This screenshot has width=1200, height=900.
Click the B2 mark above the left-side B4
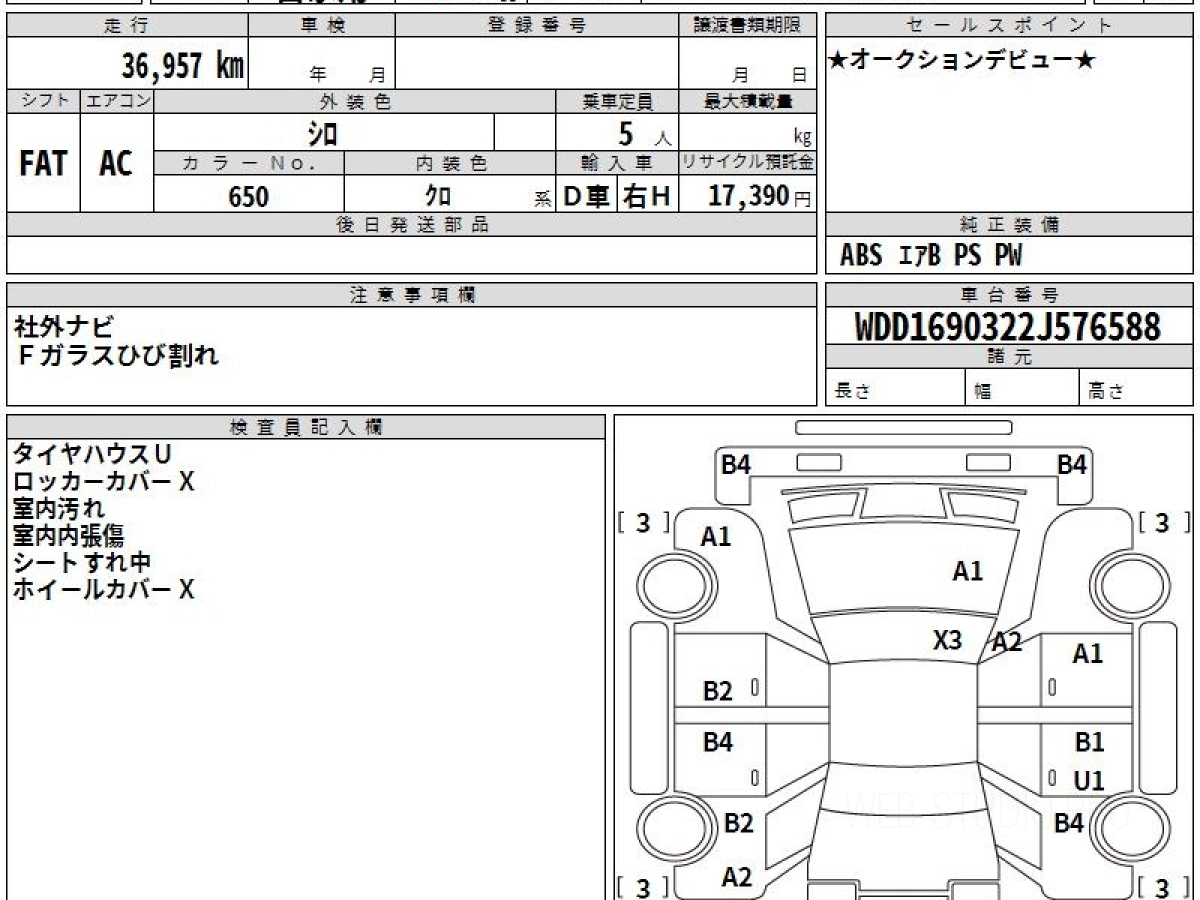[717, 691]
